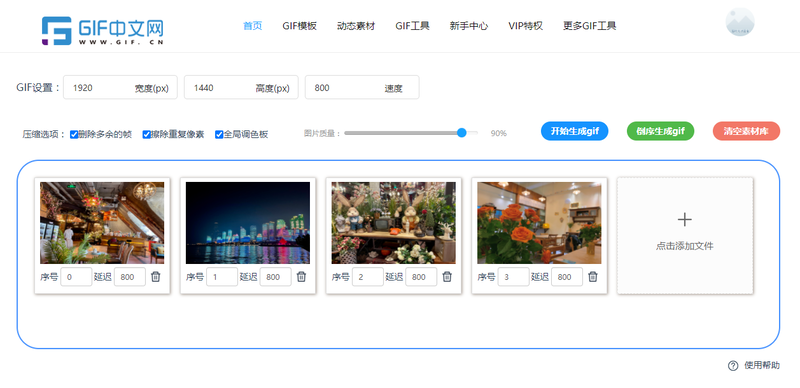Click the 90% quality value

pos(498,133)
